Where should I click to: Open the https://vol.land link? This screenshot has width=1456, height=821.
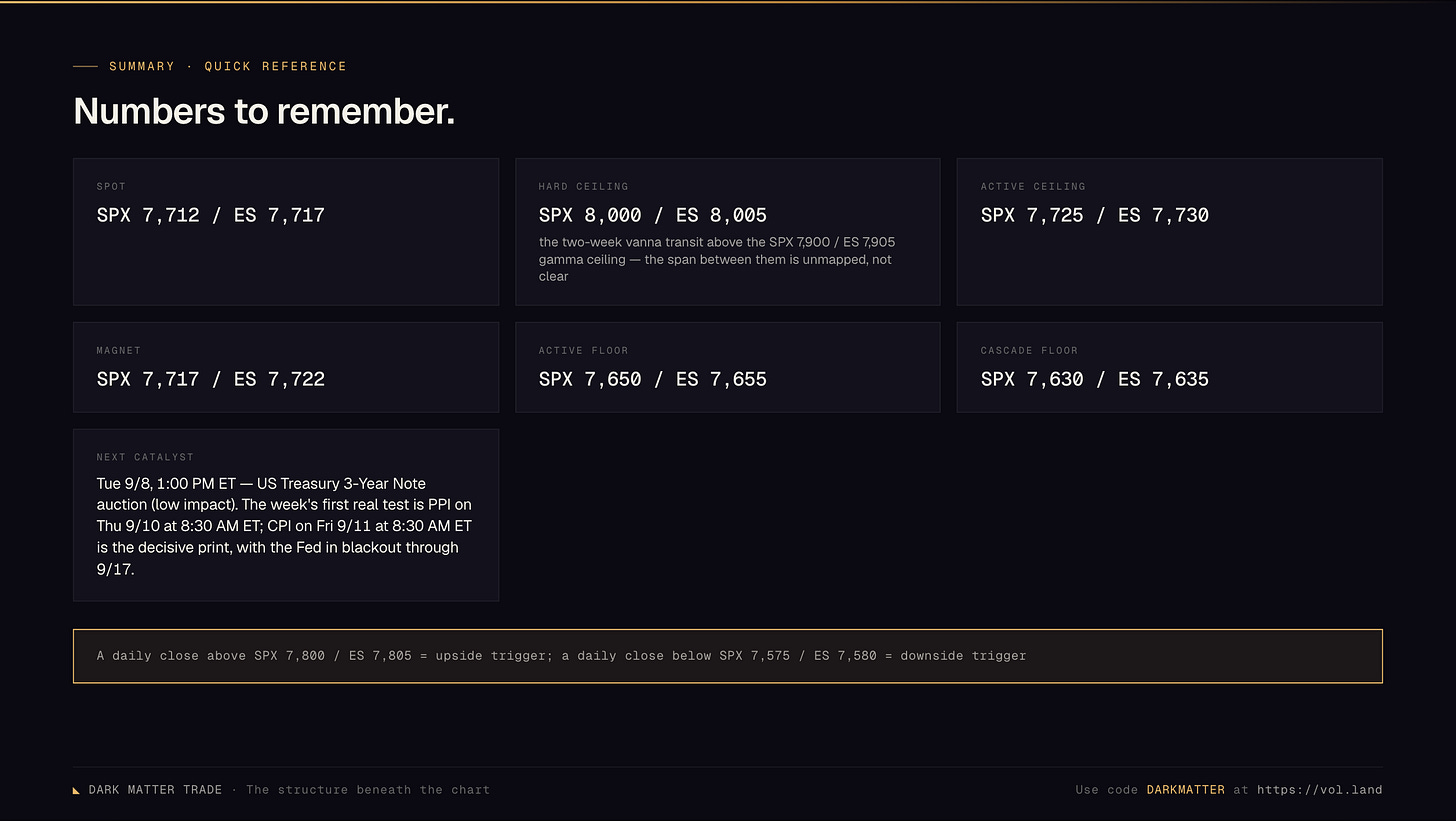(x=1319, y=789)
